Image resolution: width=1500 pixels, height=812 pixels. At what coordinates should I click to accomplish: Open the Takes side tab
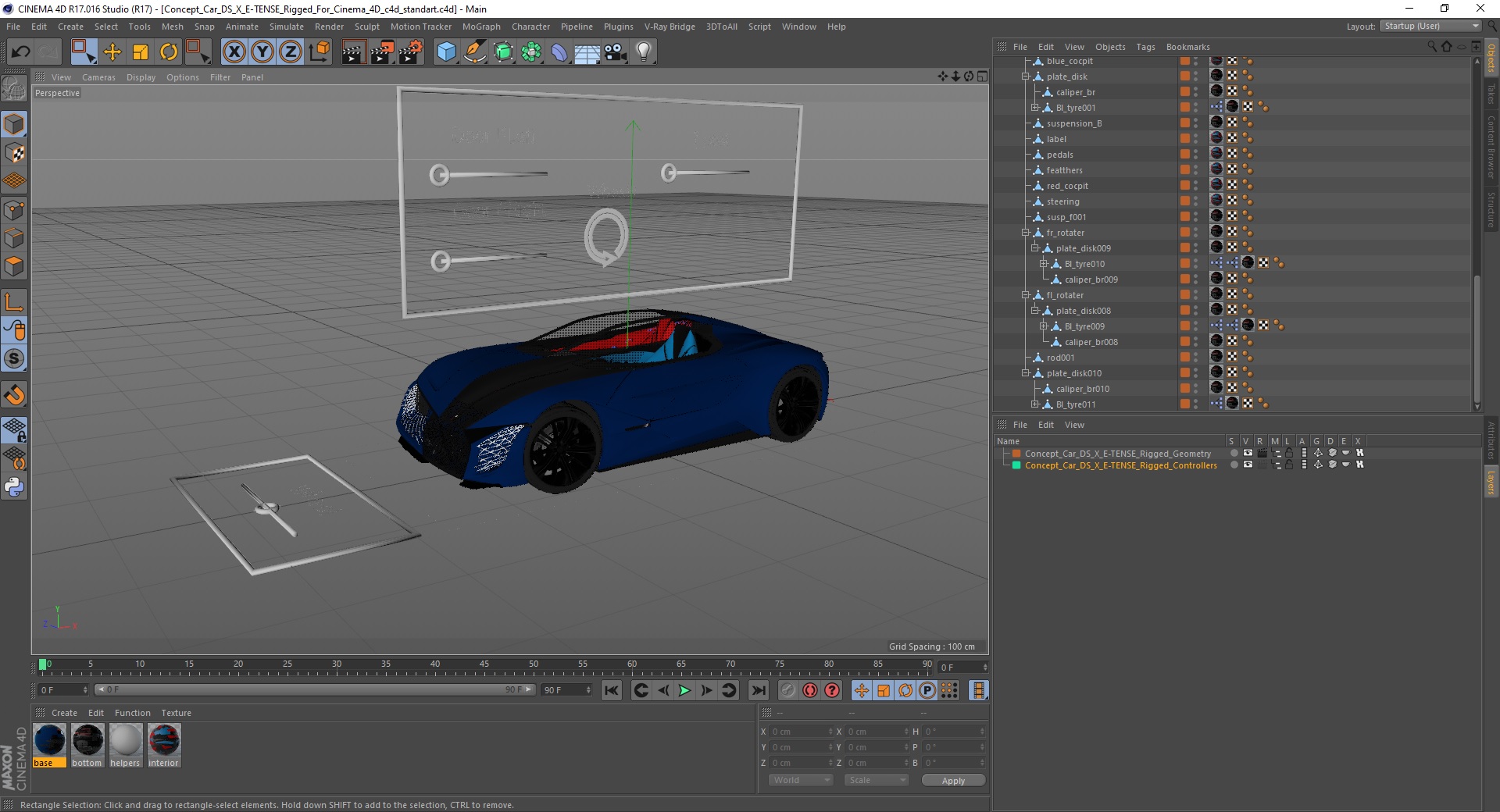[x=1491, y=94]
